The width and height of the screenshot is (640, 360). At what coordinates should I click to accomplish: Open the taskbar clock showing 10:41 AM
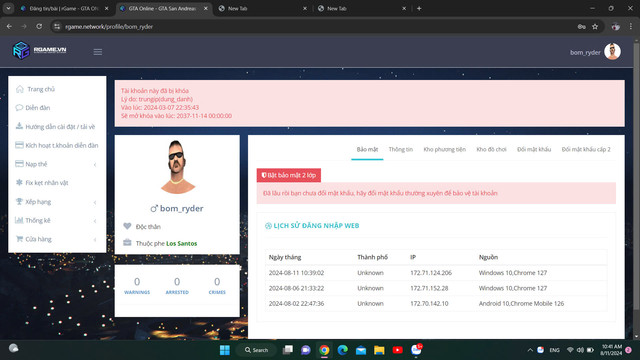(x=611, y=350)
